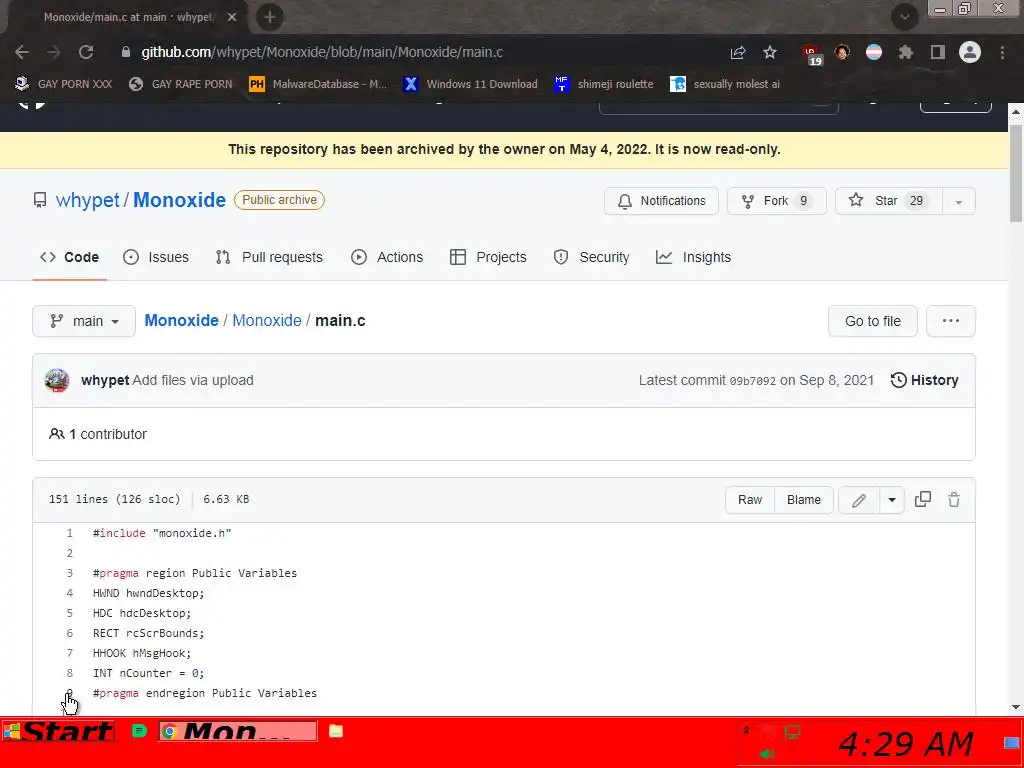Open the chevron tab search dropdown
Viewport: 1024px width, 768px height.
coord(904,17)
